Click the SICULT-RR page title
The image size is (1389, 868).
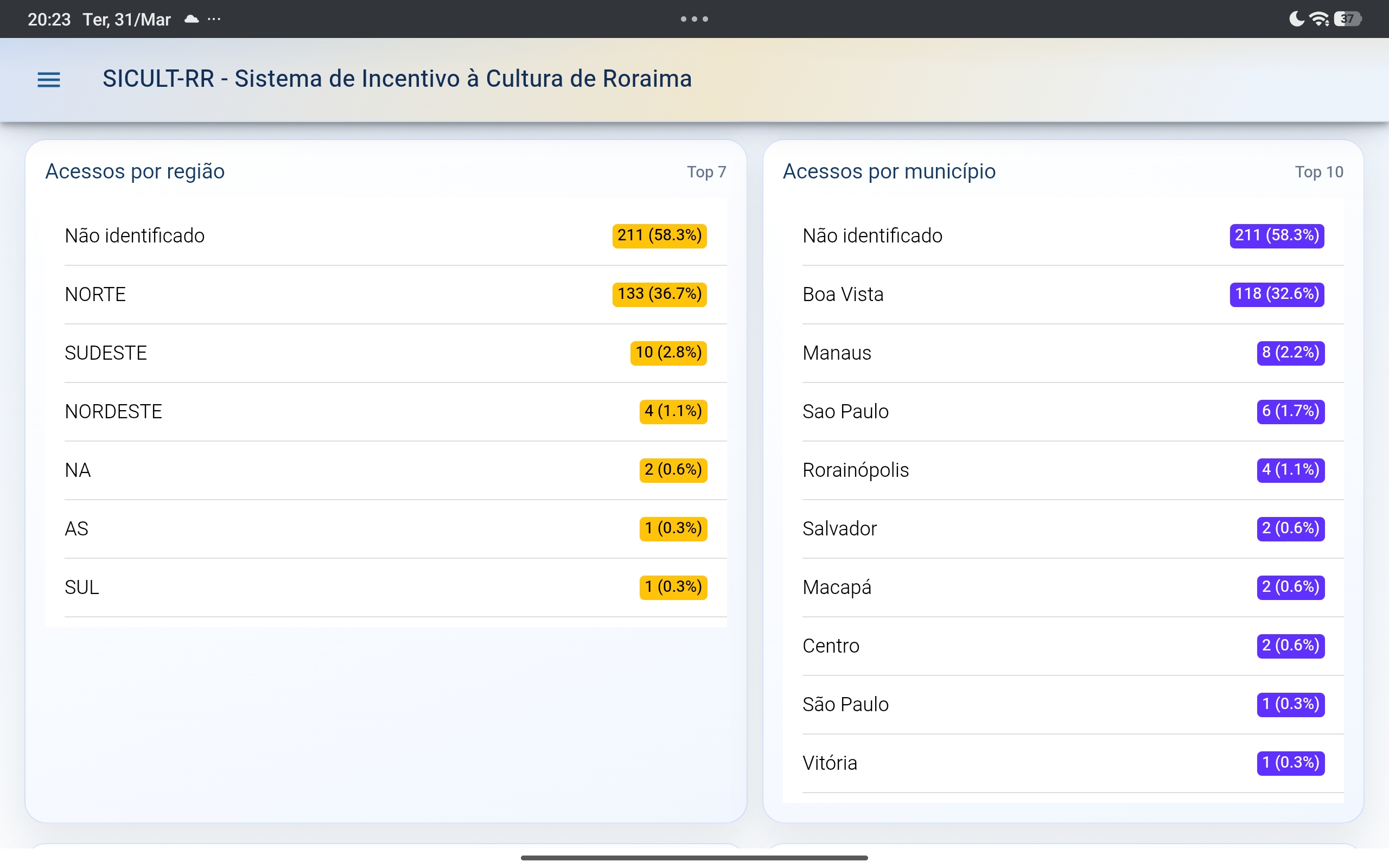click(x=397, y=79)
